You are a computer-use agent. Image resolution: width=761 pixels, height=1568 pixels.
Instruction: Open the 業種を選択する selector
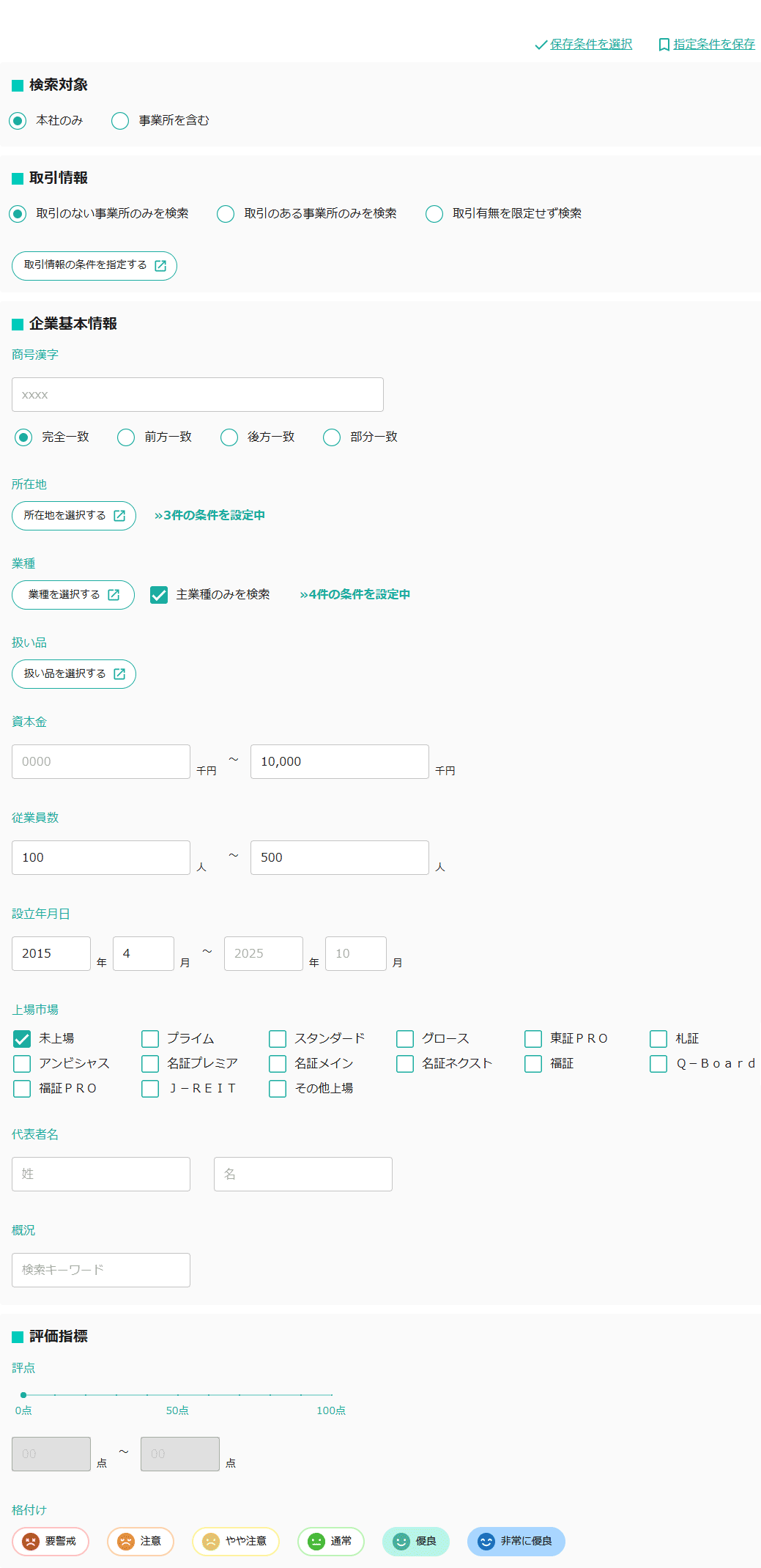coord(73,595)
